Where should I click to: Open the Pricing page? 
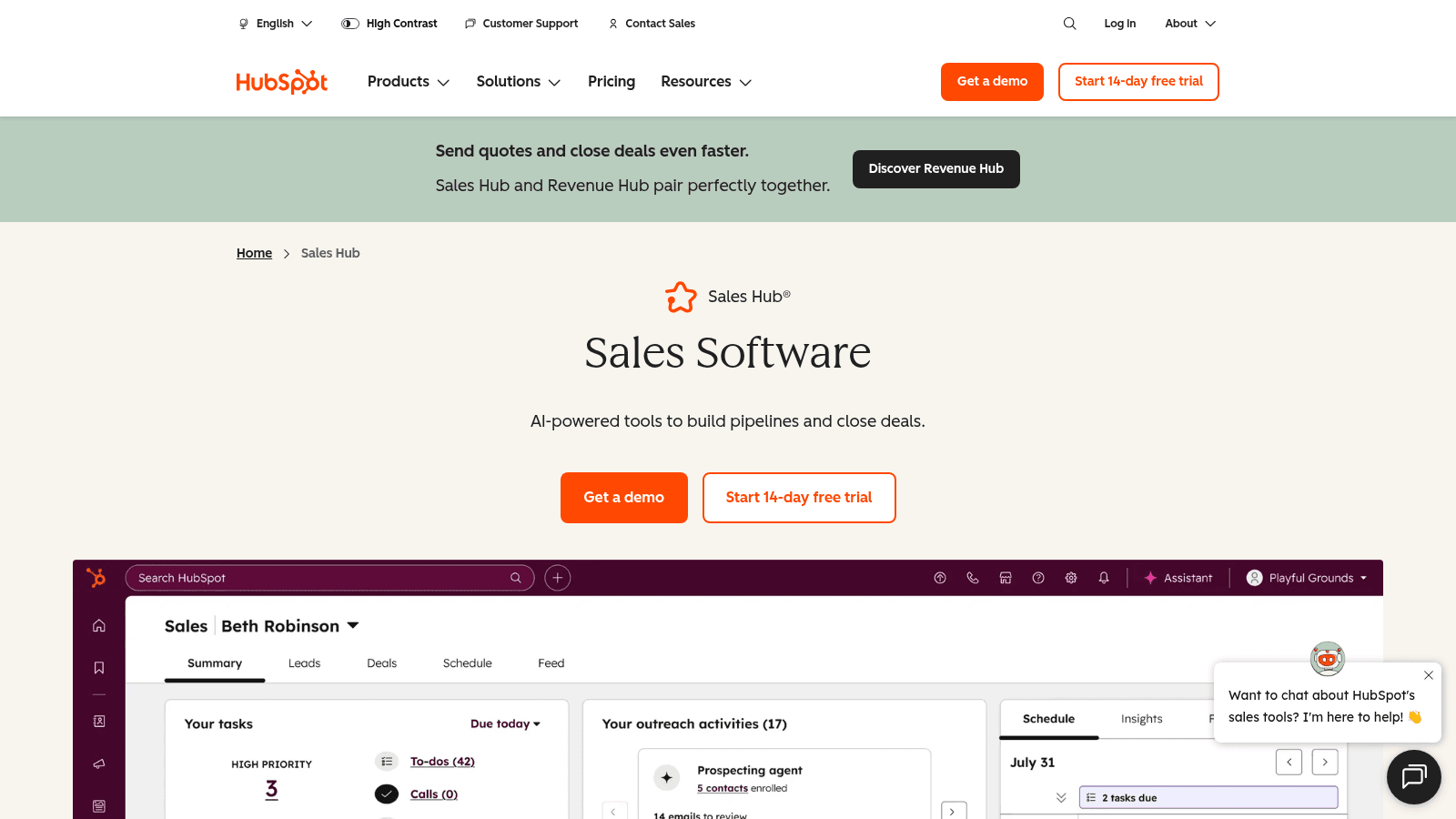[612, 82]
